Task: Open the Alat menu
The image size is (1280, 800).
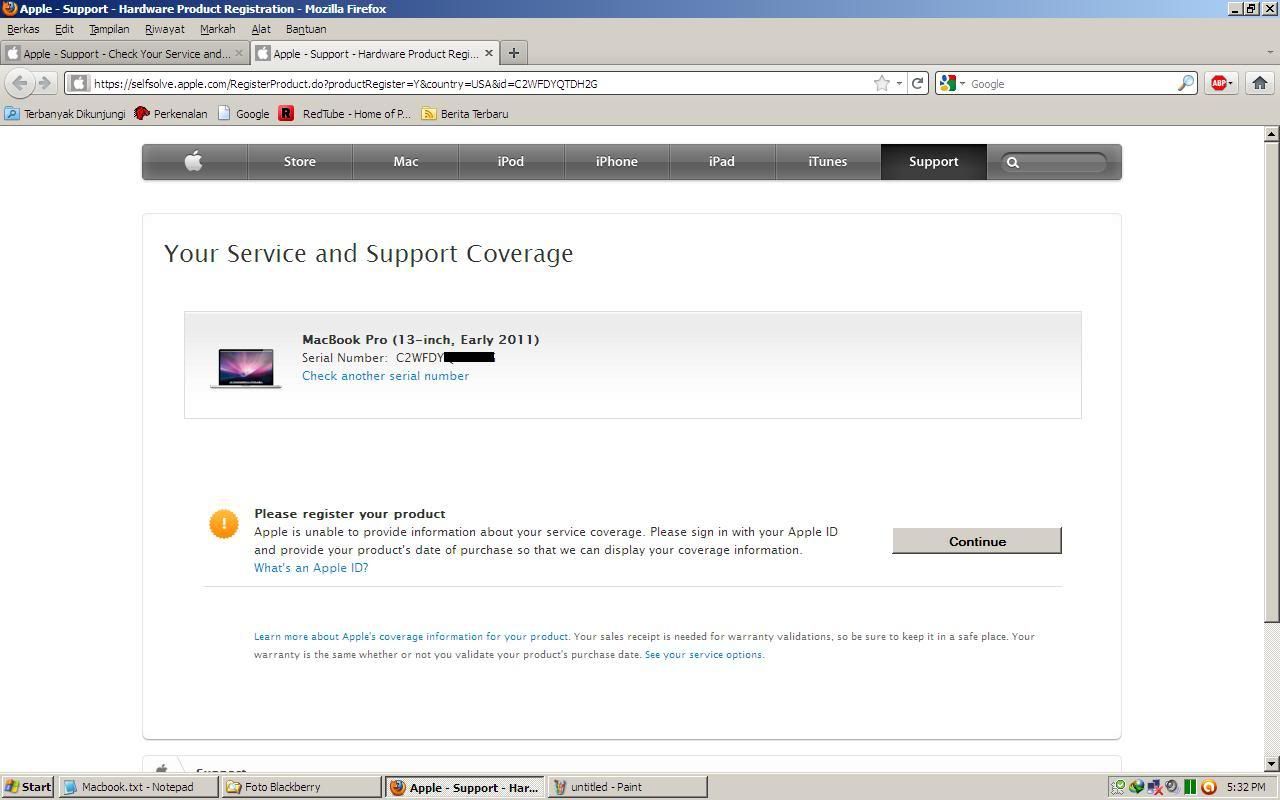Action: pos(261,29)
